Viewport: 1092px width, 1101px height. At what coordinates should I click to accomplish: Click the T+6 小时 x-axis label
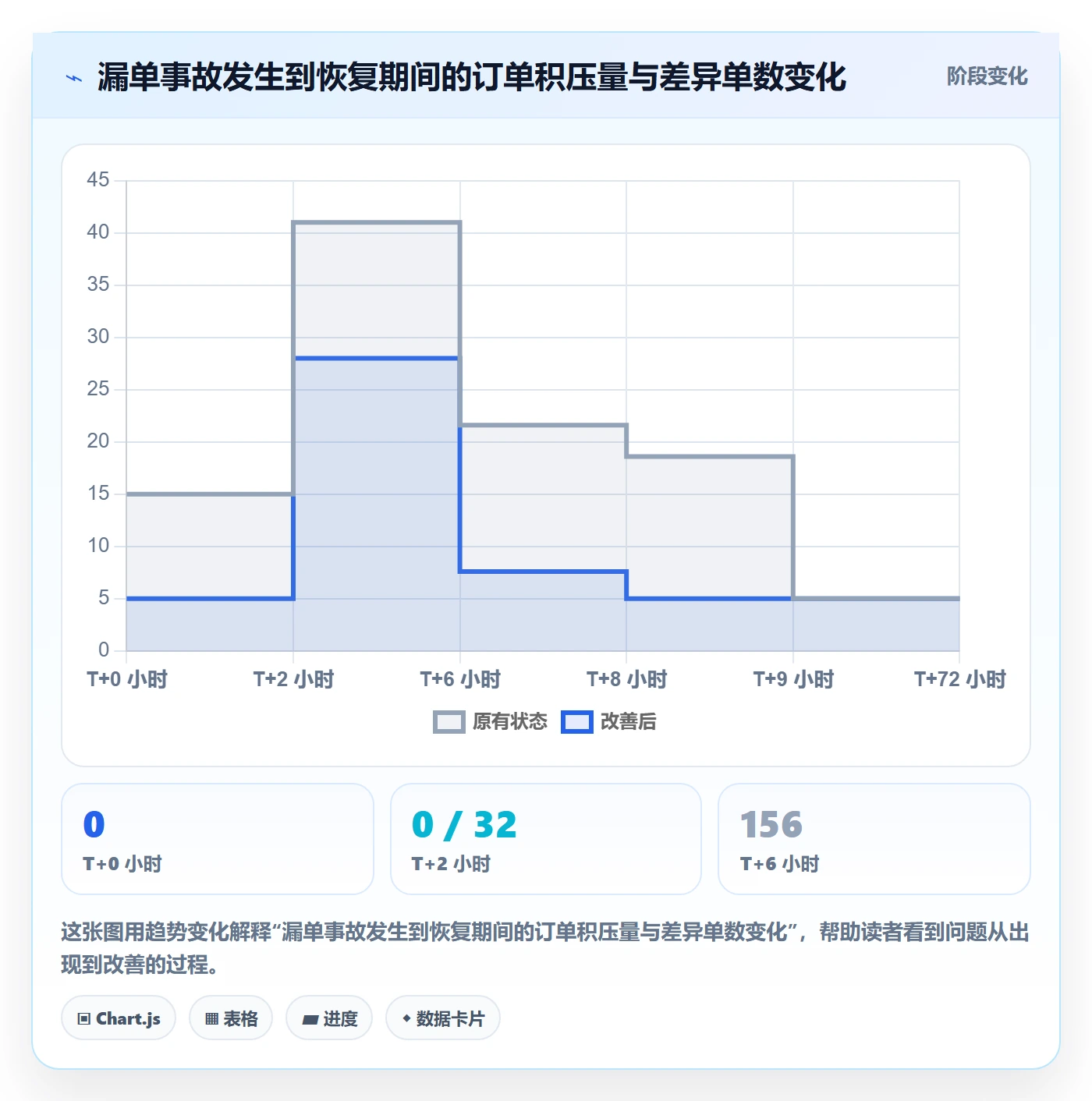click(460, 679)
